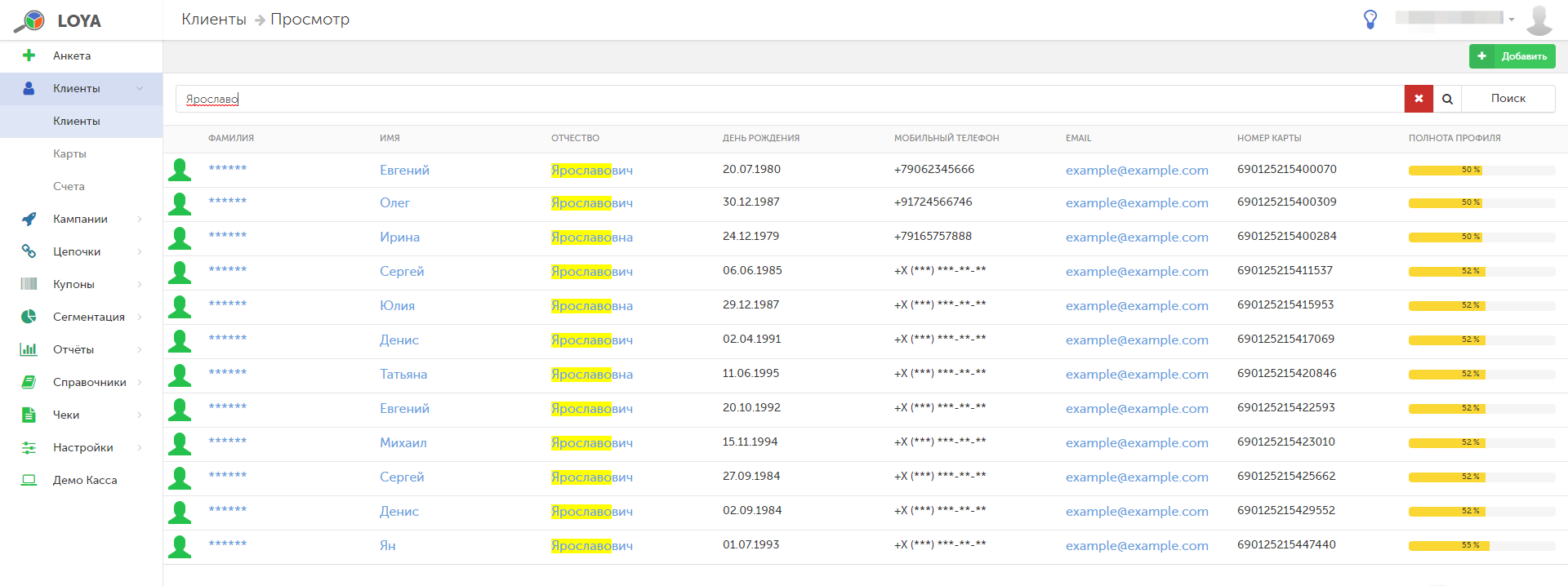Click the Клиенты person icon in sidebar
The height and width of the screenshot is (586, 1568).
point(29,88)
